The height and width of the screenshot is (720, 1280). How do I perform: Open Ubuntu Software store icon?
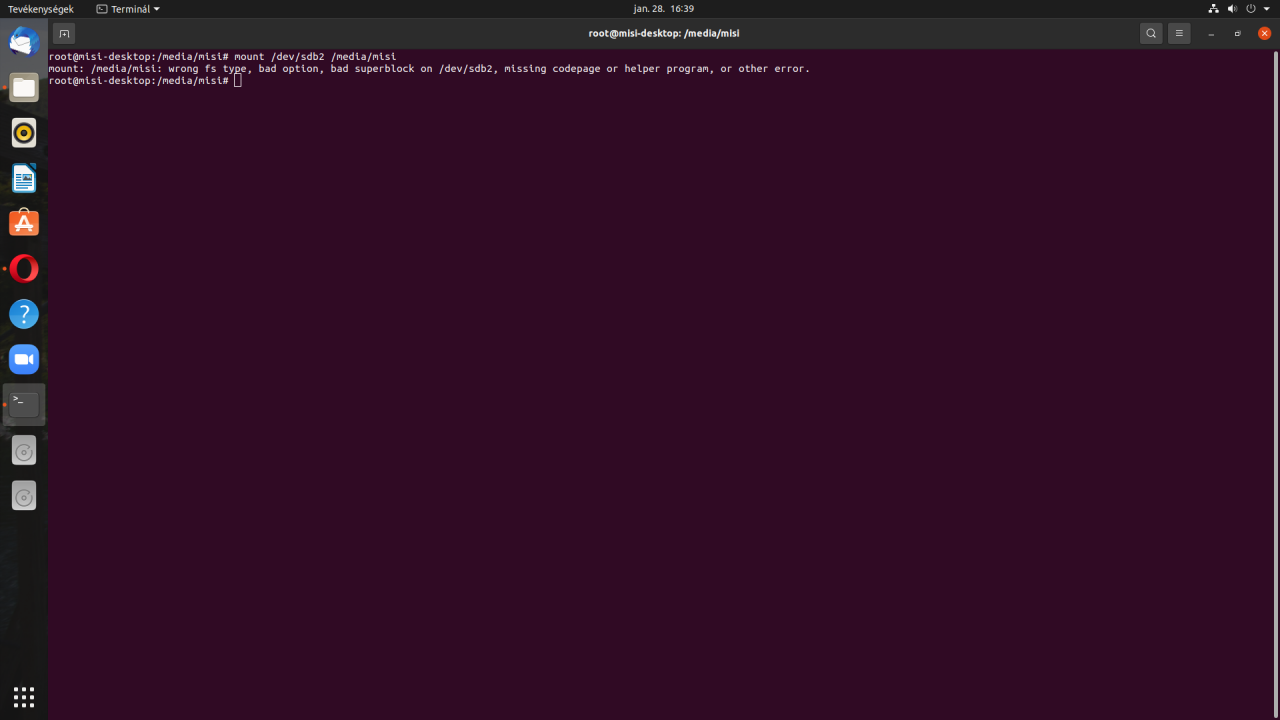(24, 223)
